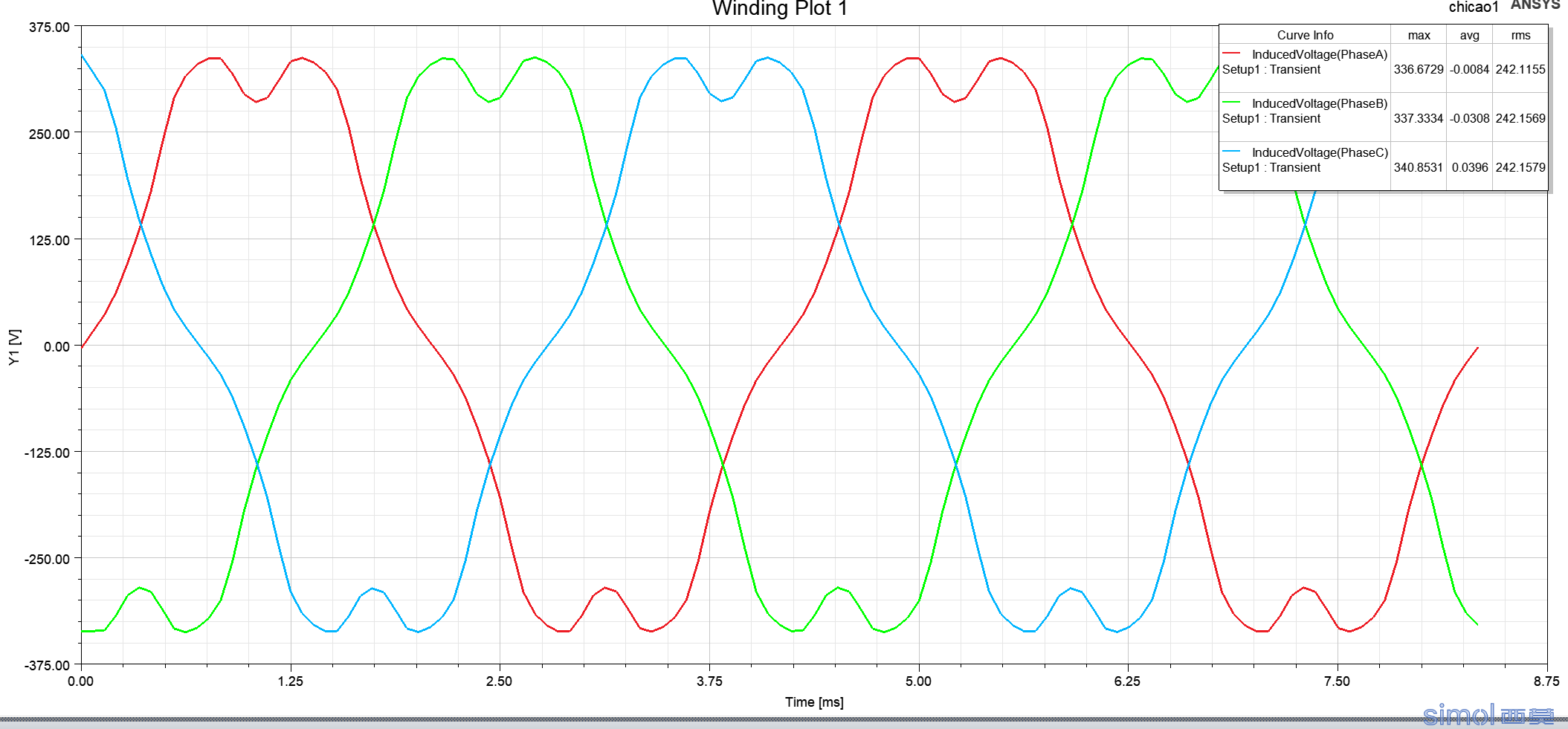Click the Winding Plot 1 title
Image resolution: width=1568 pixels, height=729 pixels.
(779, 8)
